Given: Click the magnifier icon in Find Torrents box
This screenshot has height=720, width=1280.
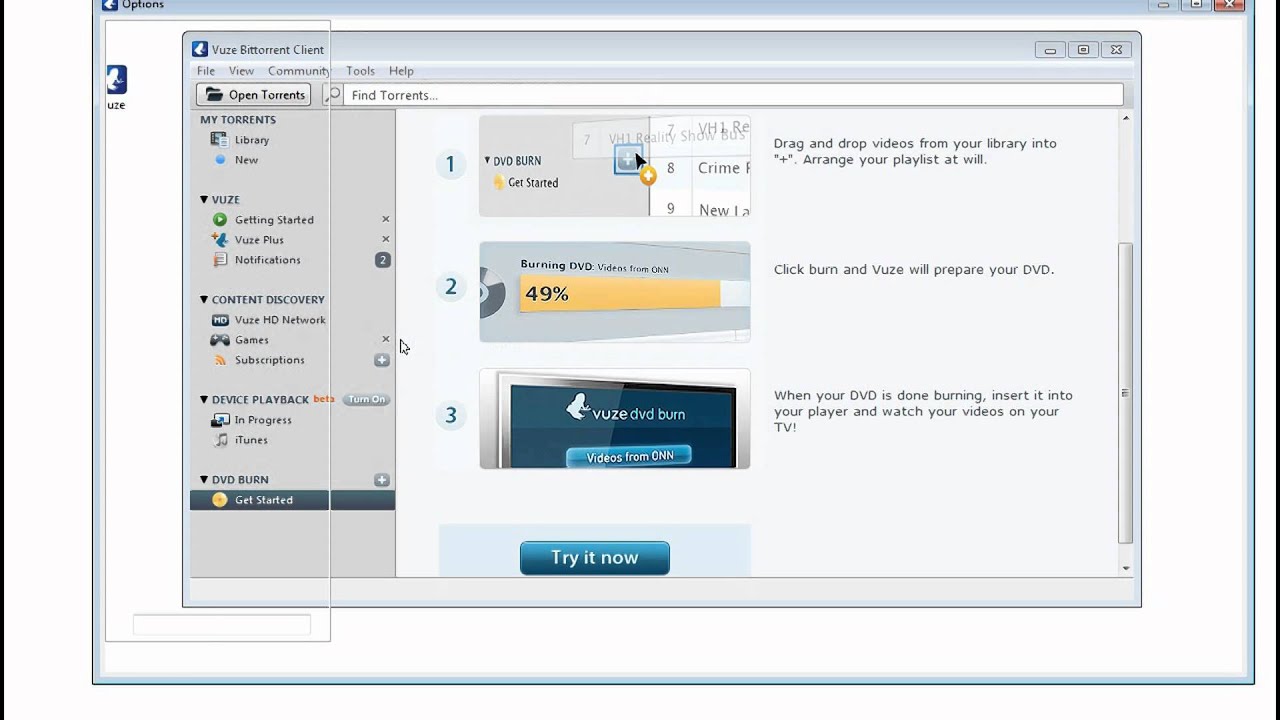Looking at the screenshot, I should 334,95.
